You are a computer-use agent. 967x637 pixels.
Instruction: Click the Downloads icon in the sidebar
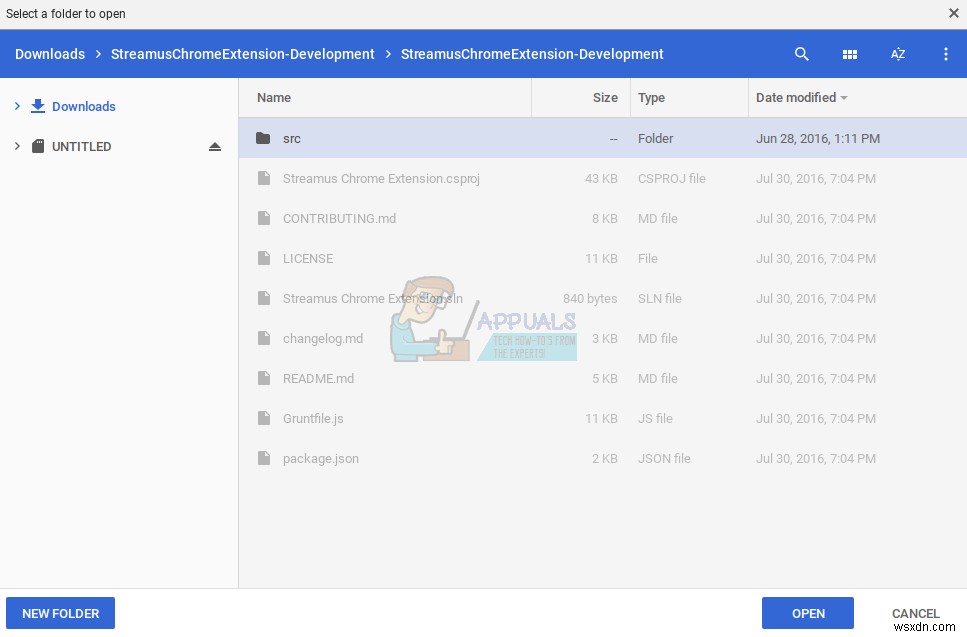tap(38, 106)
